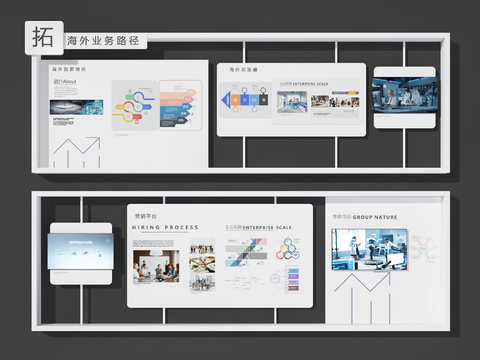Click the meeting room presentation photo

point(156,267)
